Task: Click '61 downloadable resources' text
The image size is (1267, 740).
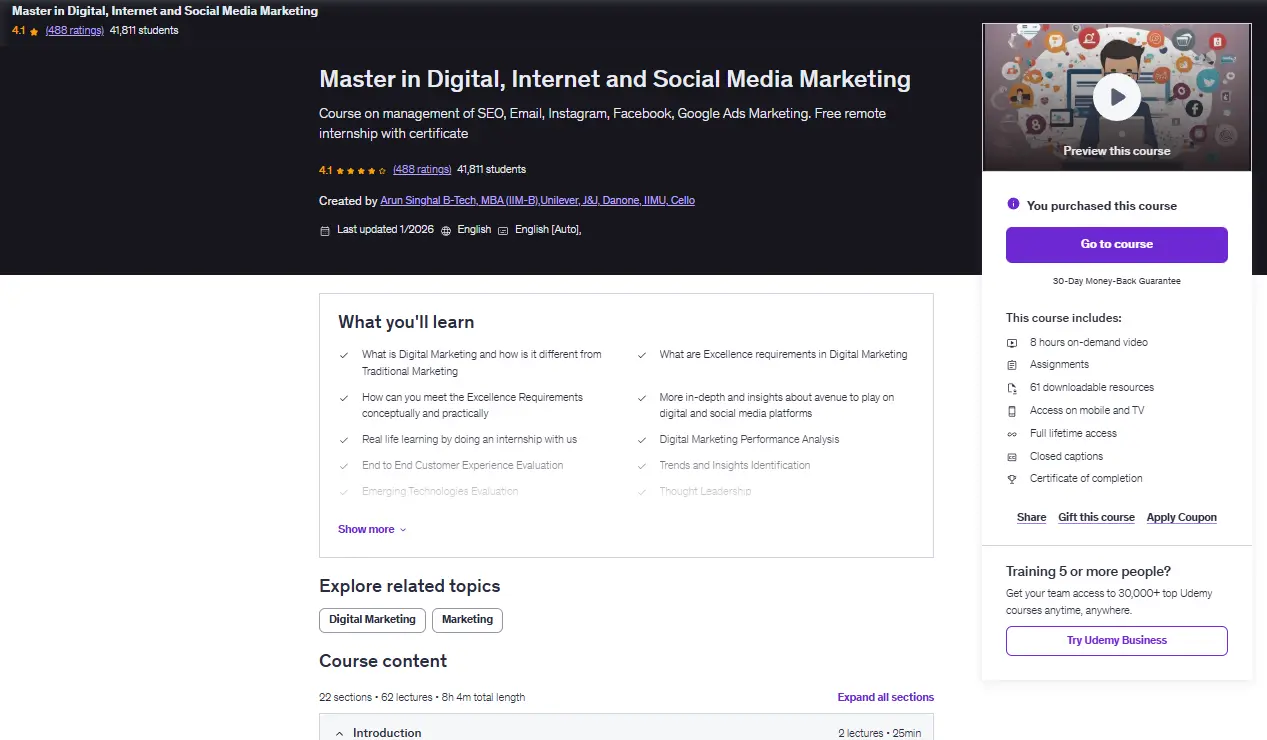Action: point(1092,387)
